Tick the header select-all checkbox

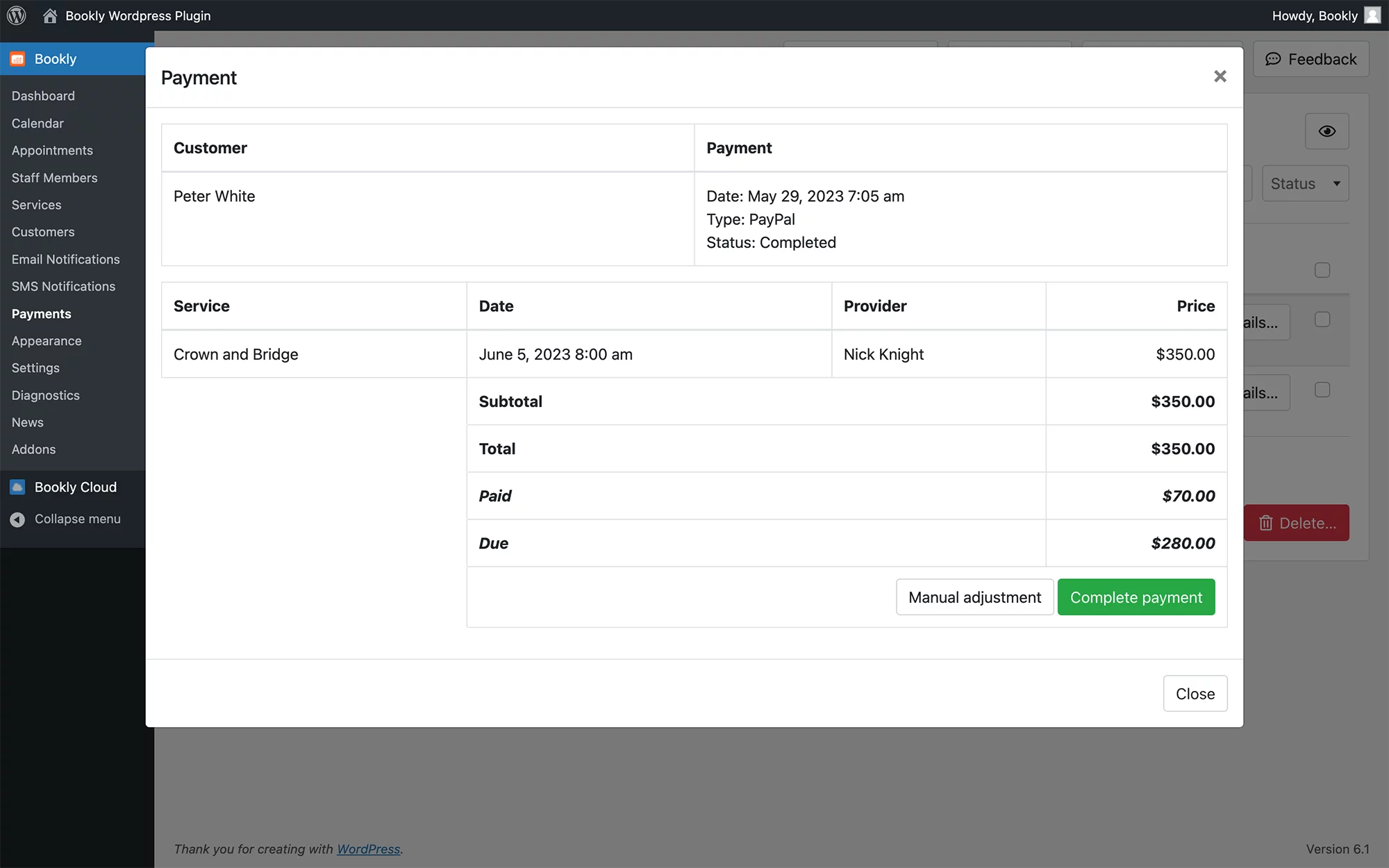(1322, 270)
